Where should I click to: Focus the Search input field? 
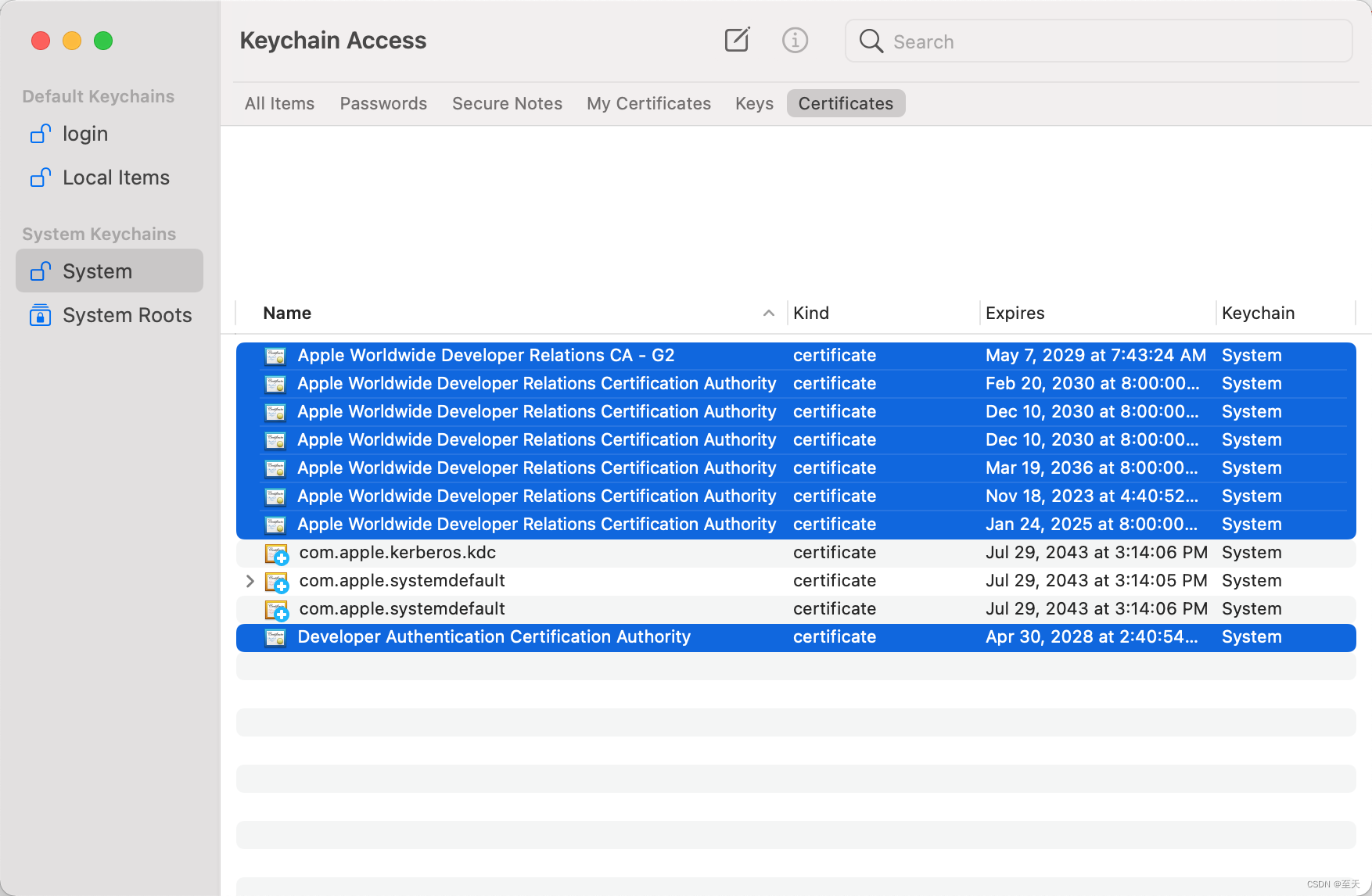coord(1099,41)
